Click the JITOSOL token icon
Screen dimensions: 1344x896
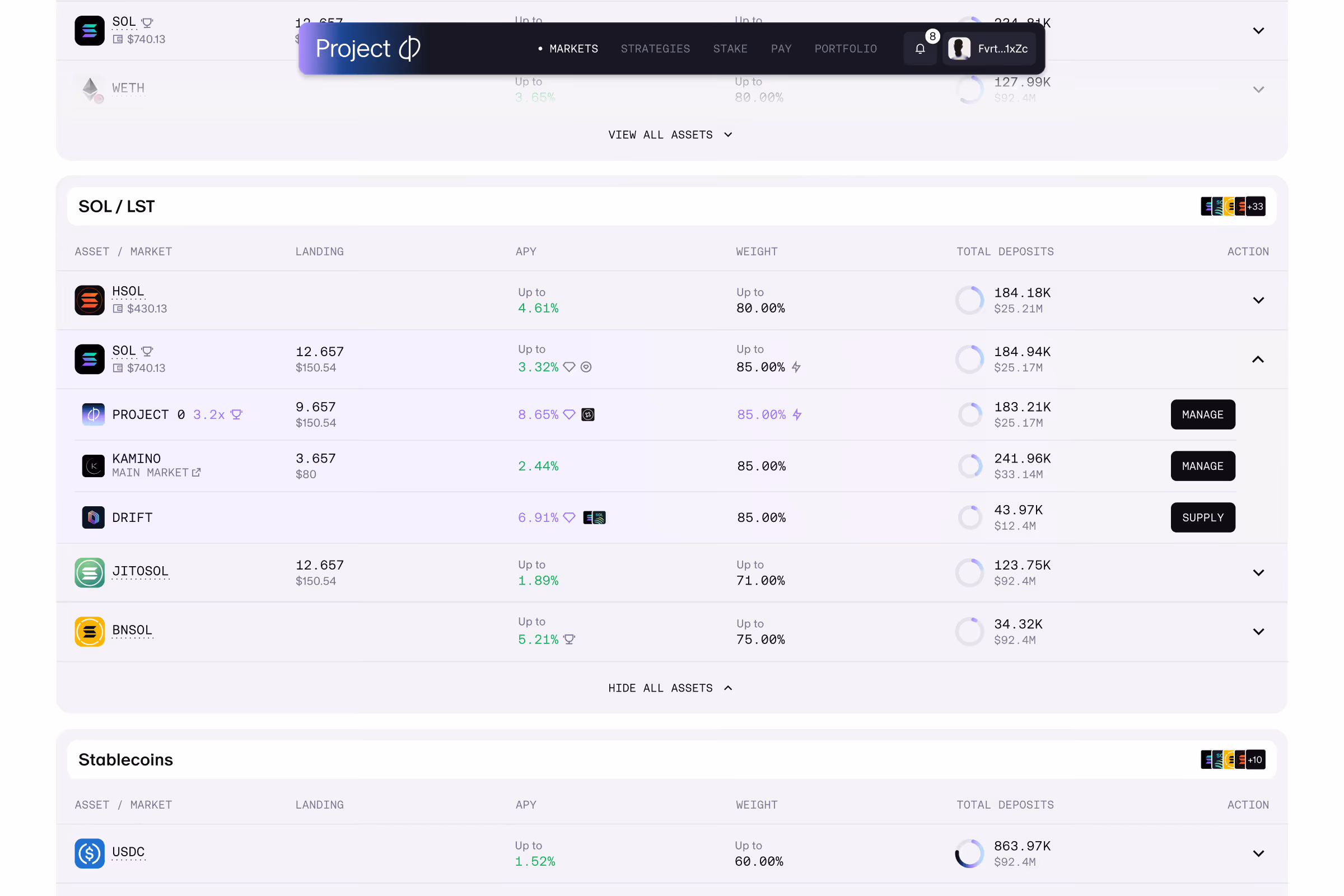click(90, 572)
